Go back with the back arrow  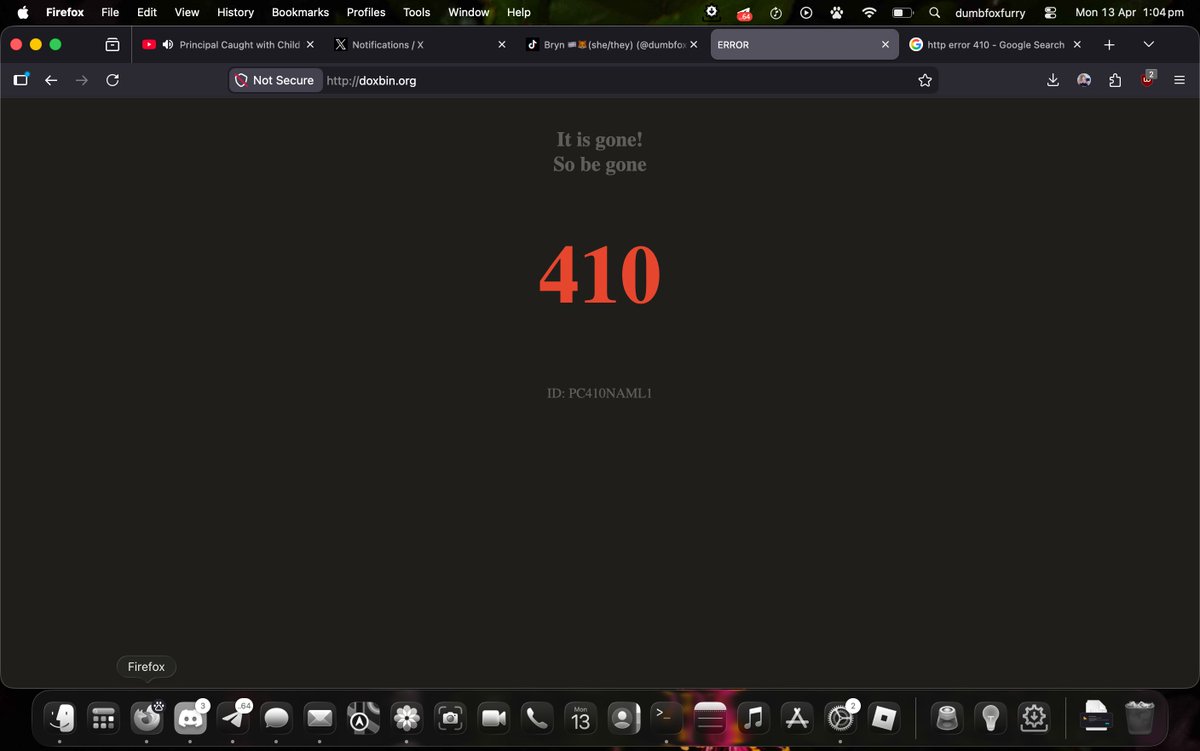click(51, 80)
